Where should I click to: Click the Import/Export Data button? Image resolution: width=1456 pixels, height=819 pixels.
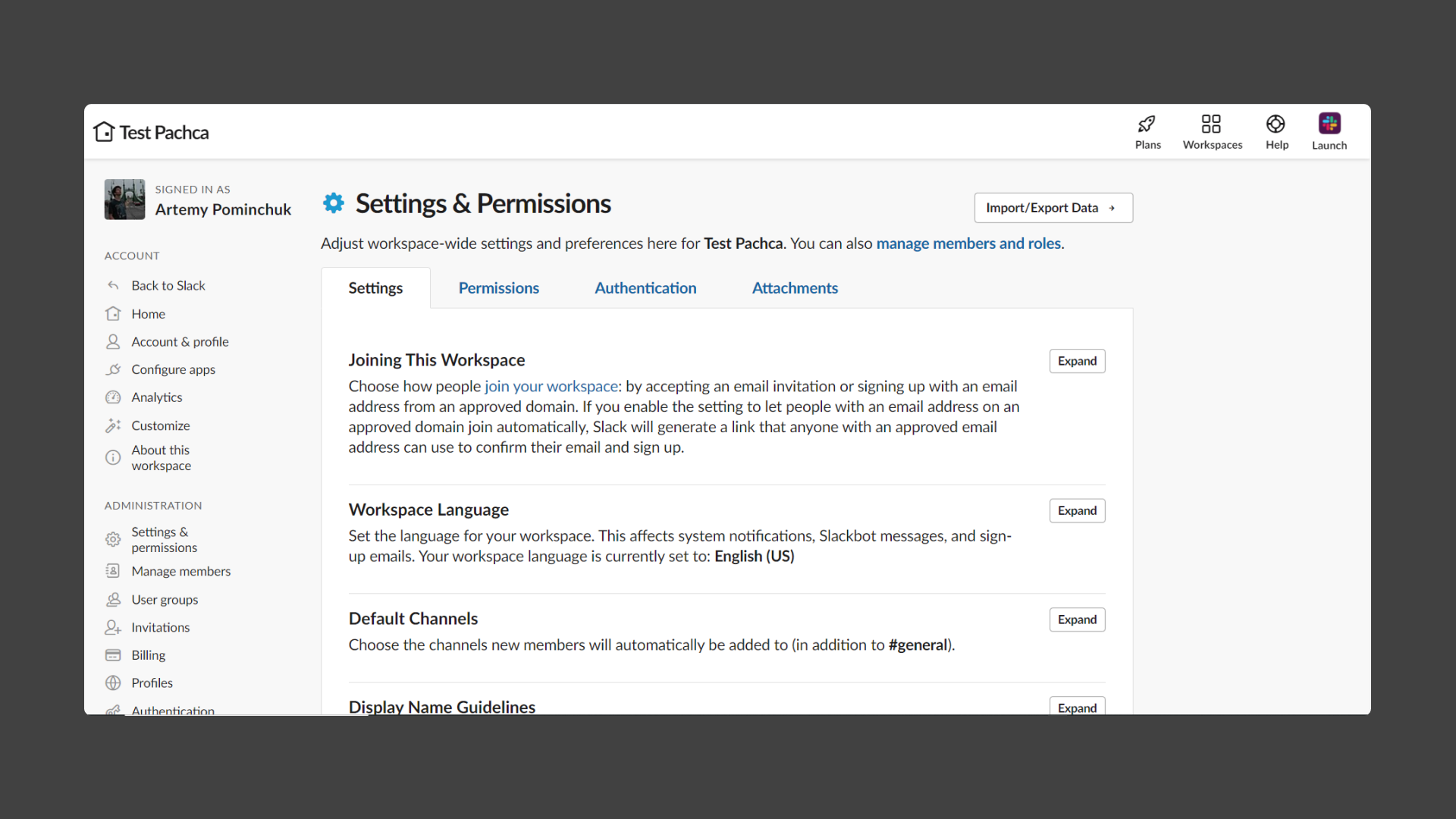coord(1053,208)
